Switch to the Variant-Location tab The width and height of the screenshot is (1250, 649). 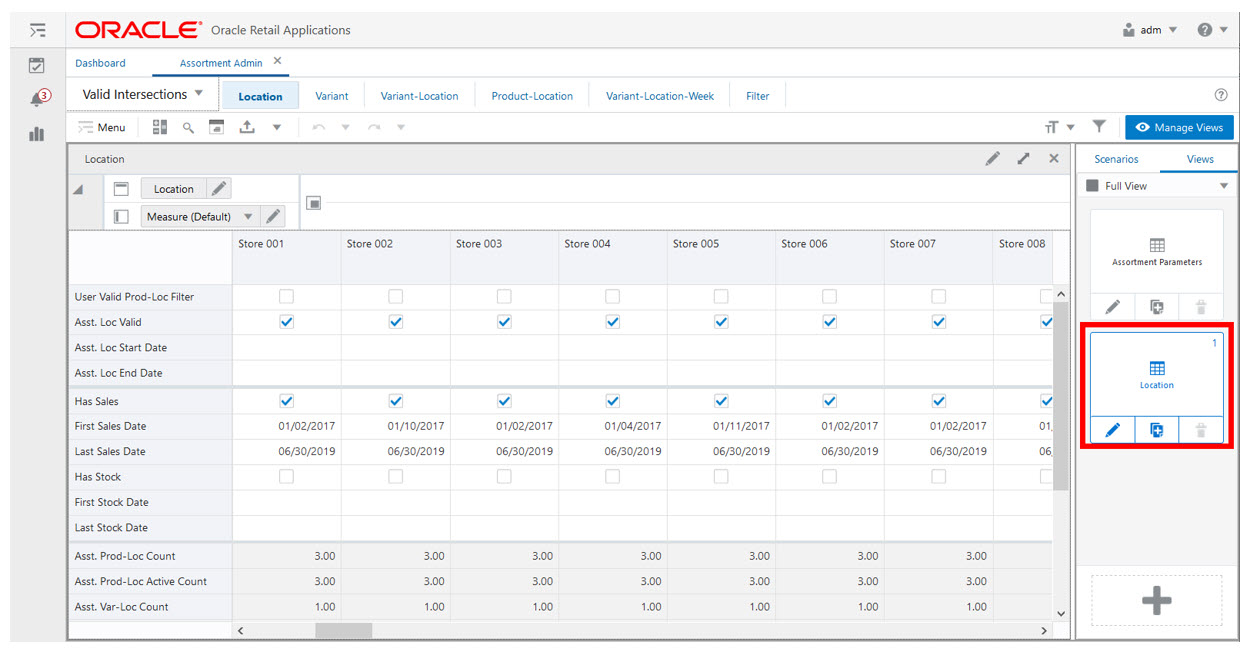tap(419, 96)
